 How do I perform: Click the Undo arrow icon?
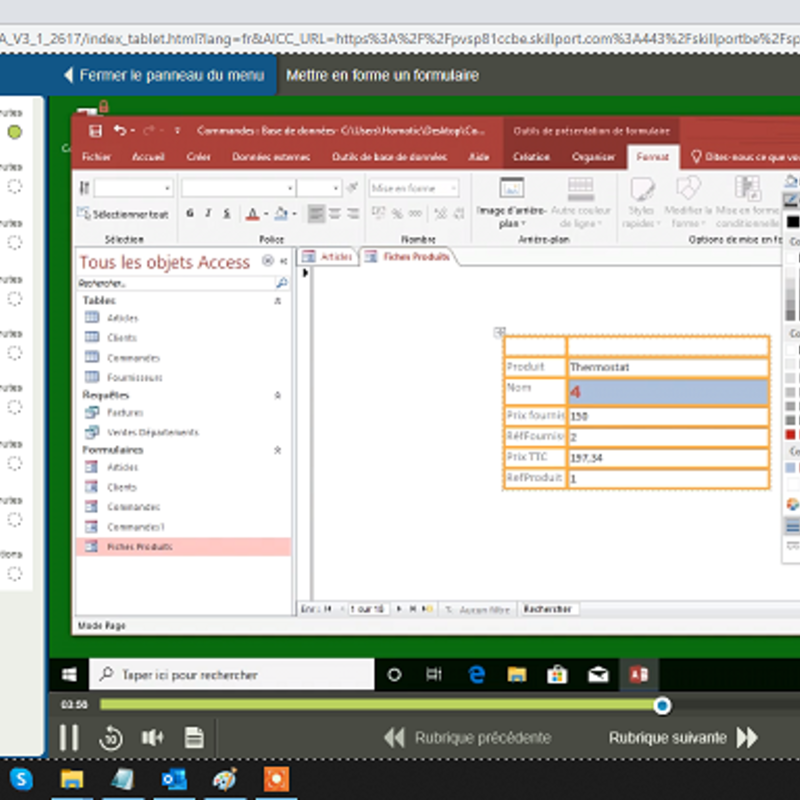tap(120, 131)
